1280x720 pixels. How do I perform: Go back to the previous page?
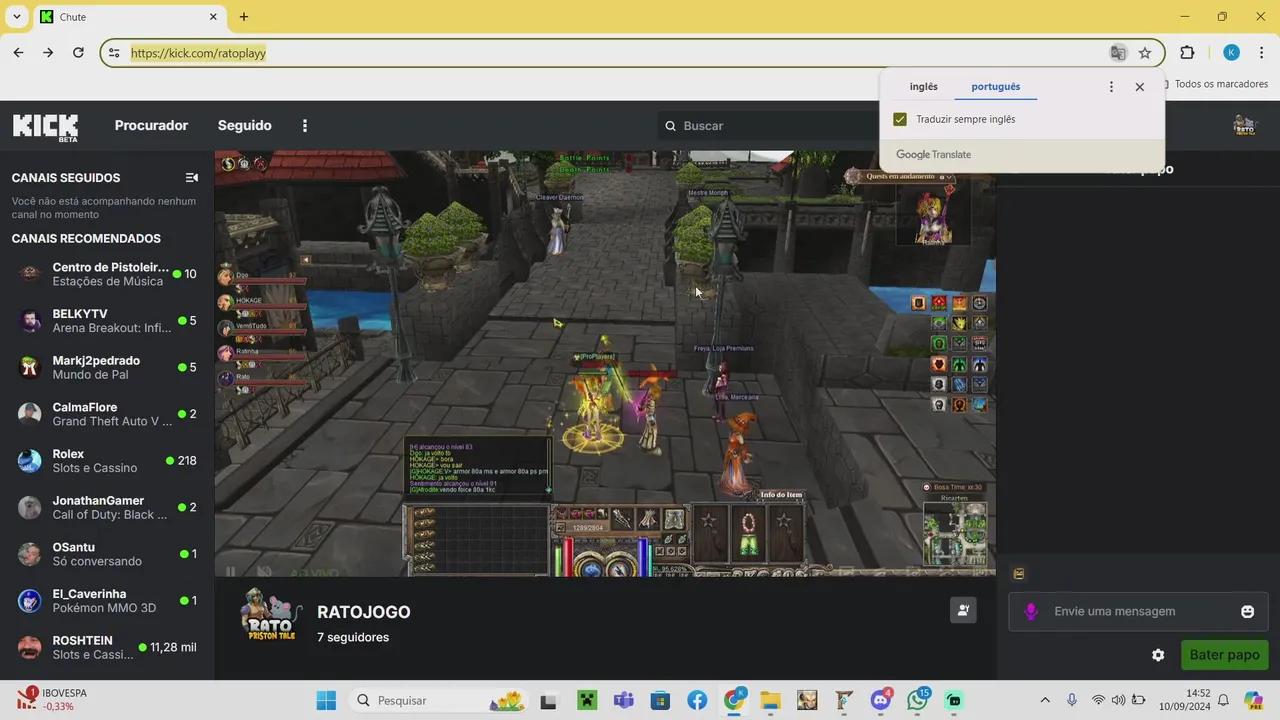(18, 53)
